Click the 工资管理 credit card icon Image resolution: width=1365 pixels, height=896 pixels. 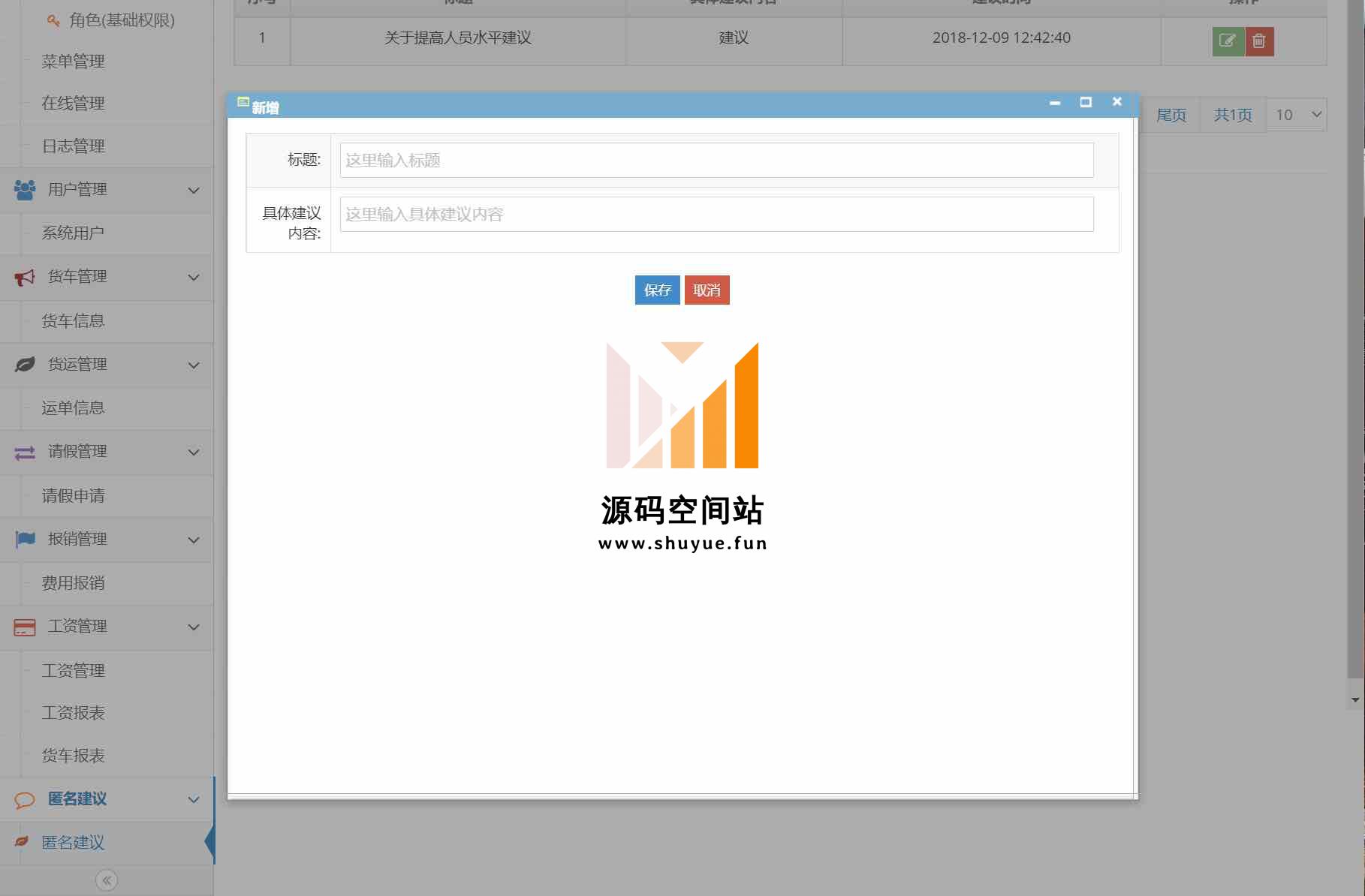pyautogui.click(x=25, y=627)
